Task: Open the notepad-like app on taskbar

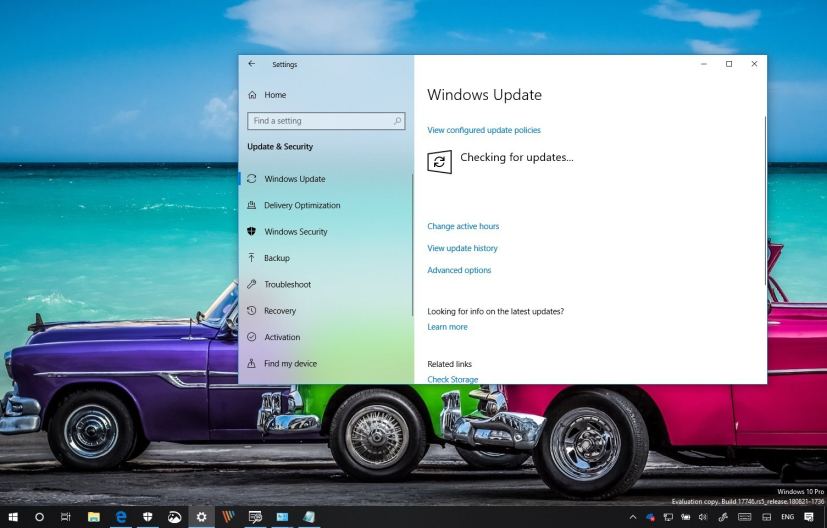Action: tap(309, 517)
